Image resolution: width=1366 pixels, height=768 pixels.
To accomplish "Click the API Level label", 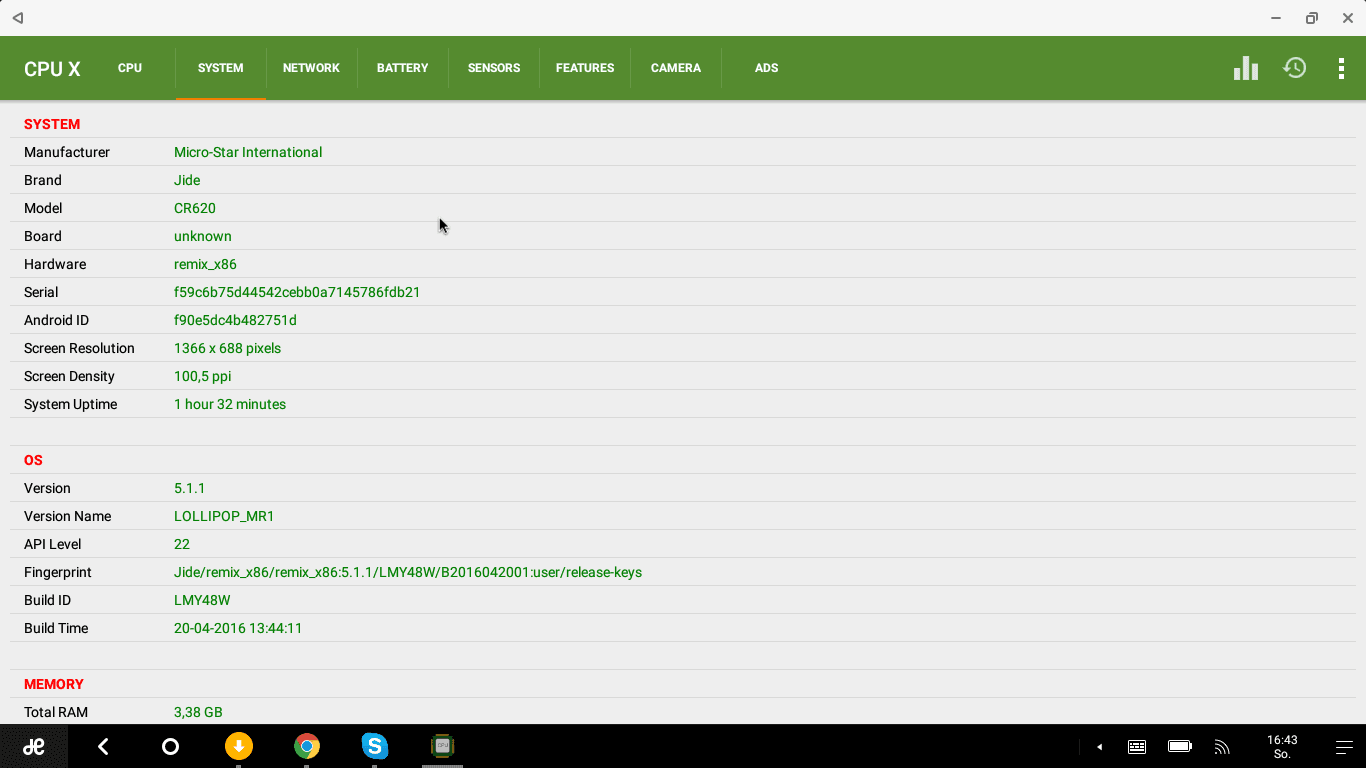I will pyautogui.click(x=53, y=544).
